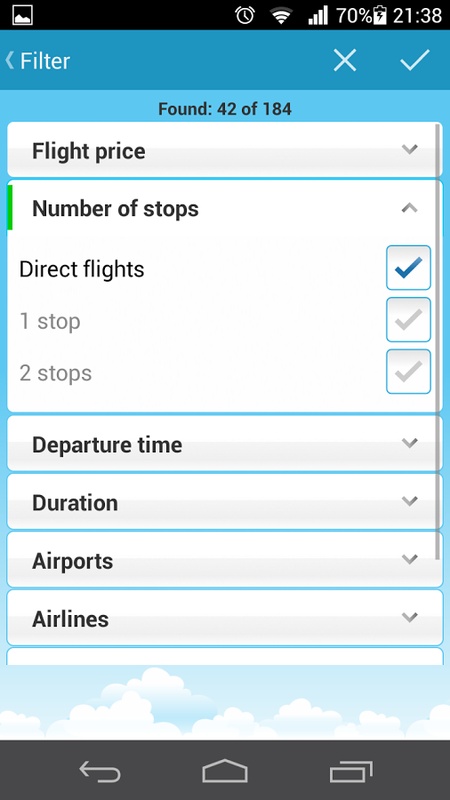Tap the Android back navigation icon

coord(100,771)
